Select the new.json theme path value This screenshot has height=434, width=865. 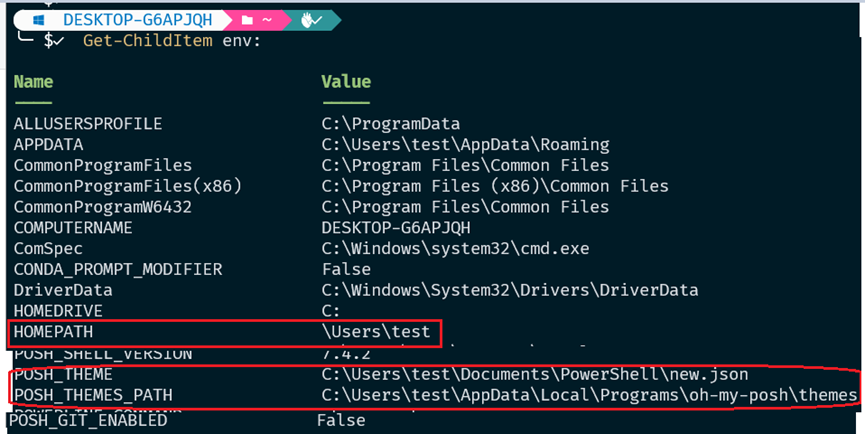535,375
